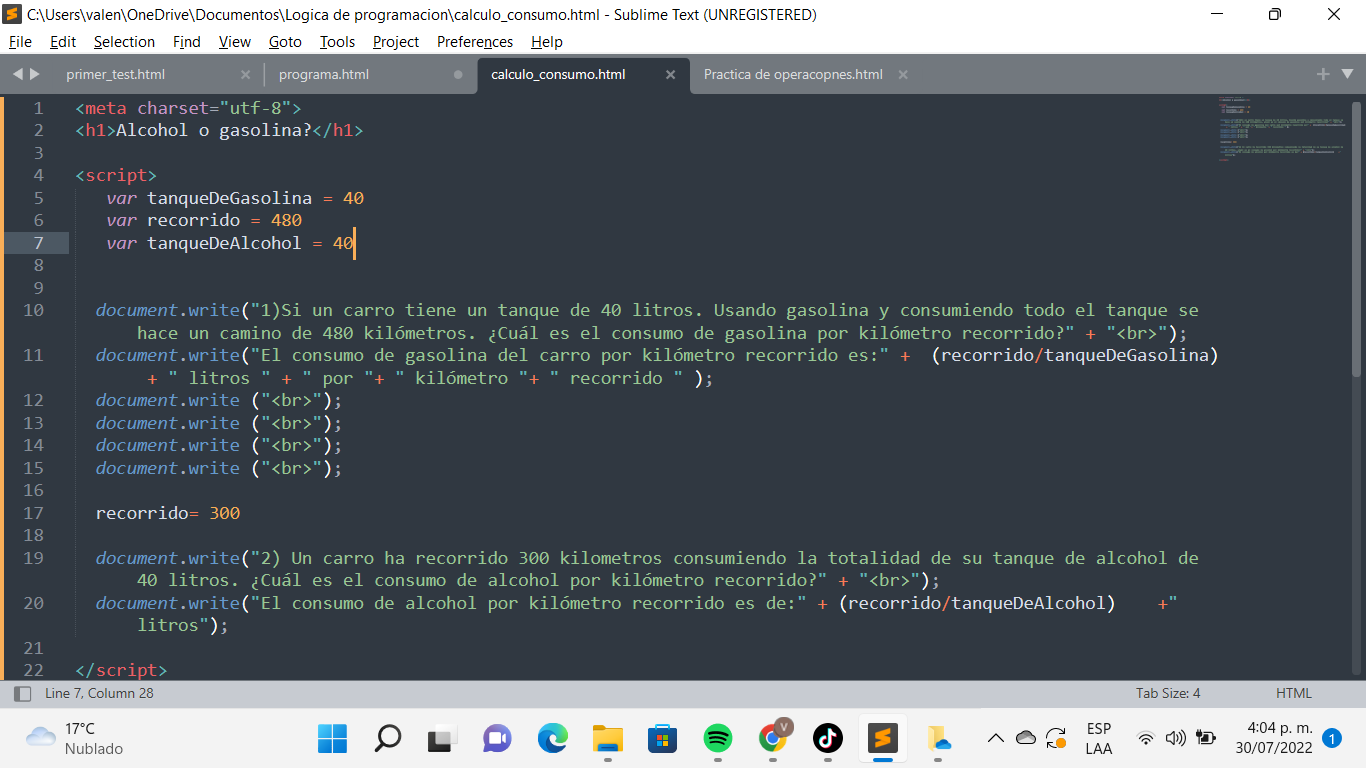Open the tab list dropdown arrow
Image resolution: width=1366 pixels, height=768 pixels.
click(x=1347, y=74)
